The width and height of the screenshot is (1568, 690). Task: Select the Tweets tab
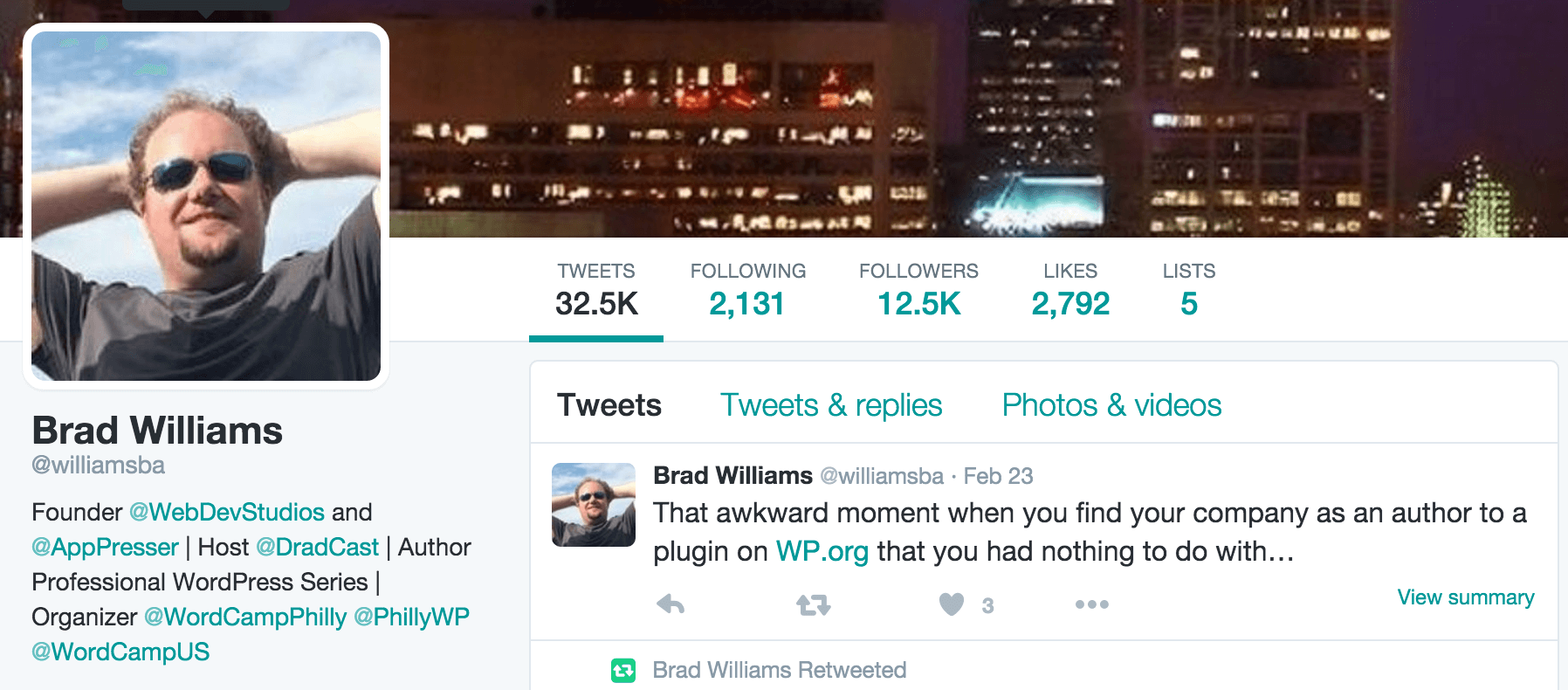pyautogui.click(x=609, y=404)
